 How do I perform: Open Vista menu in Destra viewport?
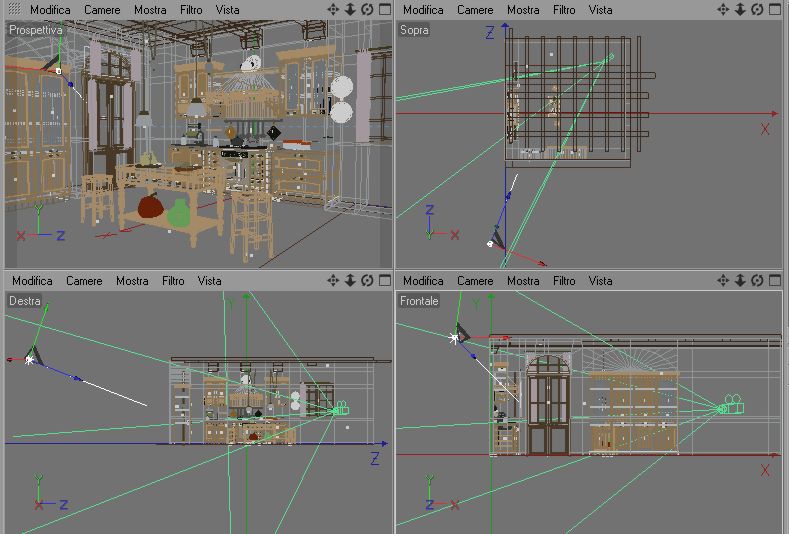click(209, 281)
